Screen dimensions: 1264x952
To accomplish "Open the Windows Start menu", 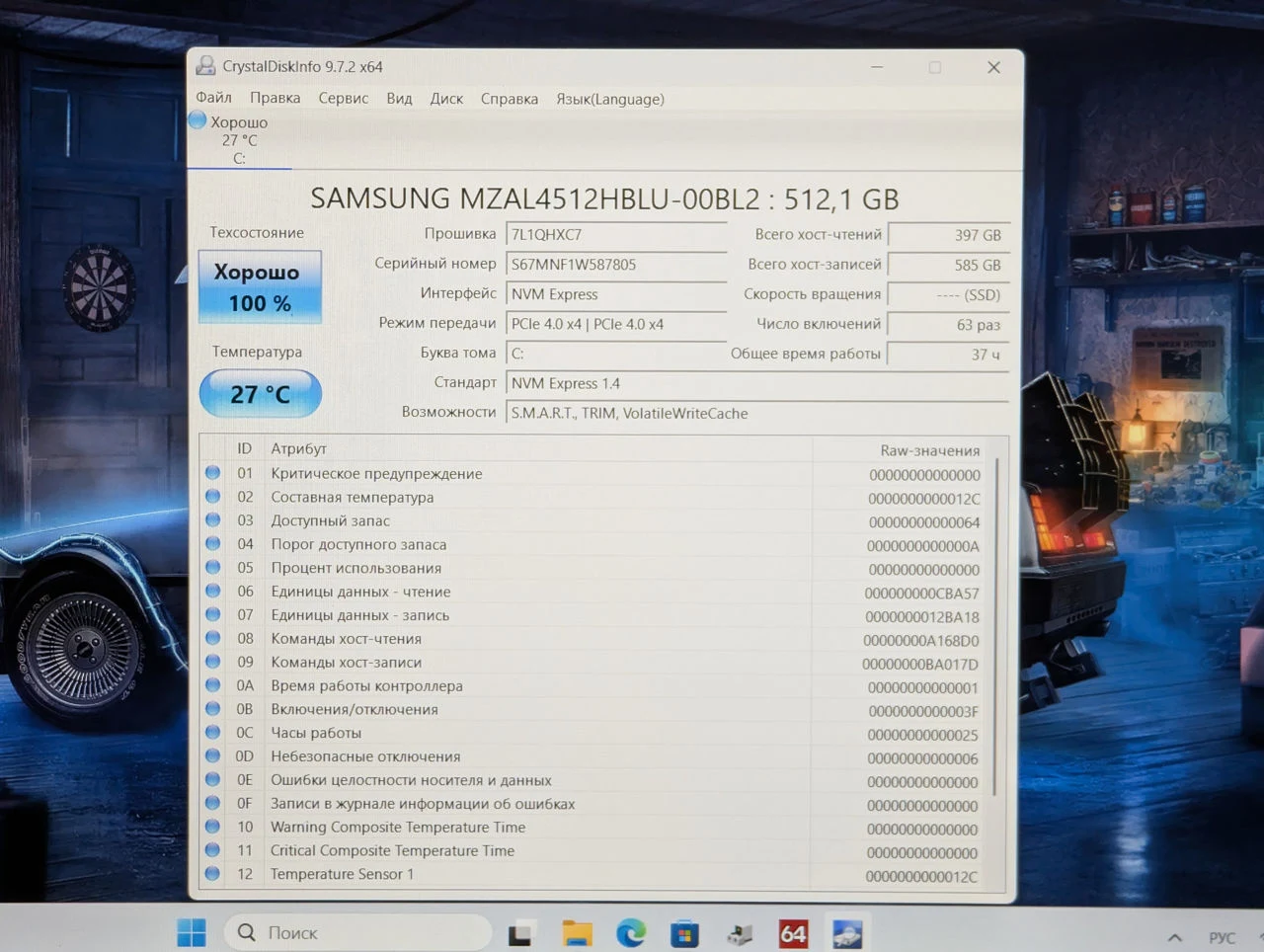I will [x=192, y=932].
